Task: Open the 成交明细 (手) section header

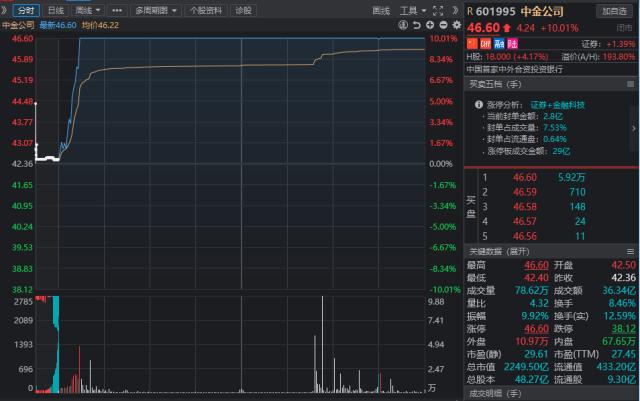Action: point(495,394)
